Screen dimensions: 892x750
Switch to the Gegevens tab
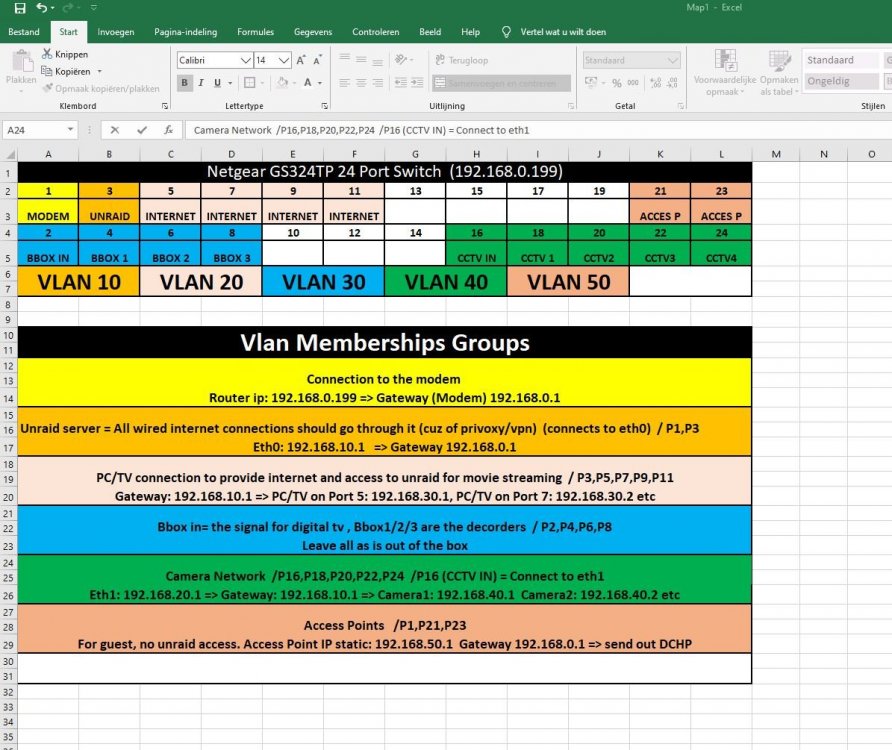click(x=313, y=32)
